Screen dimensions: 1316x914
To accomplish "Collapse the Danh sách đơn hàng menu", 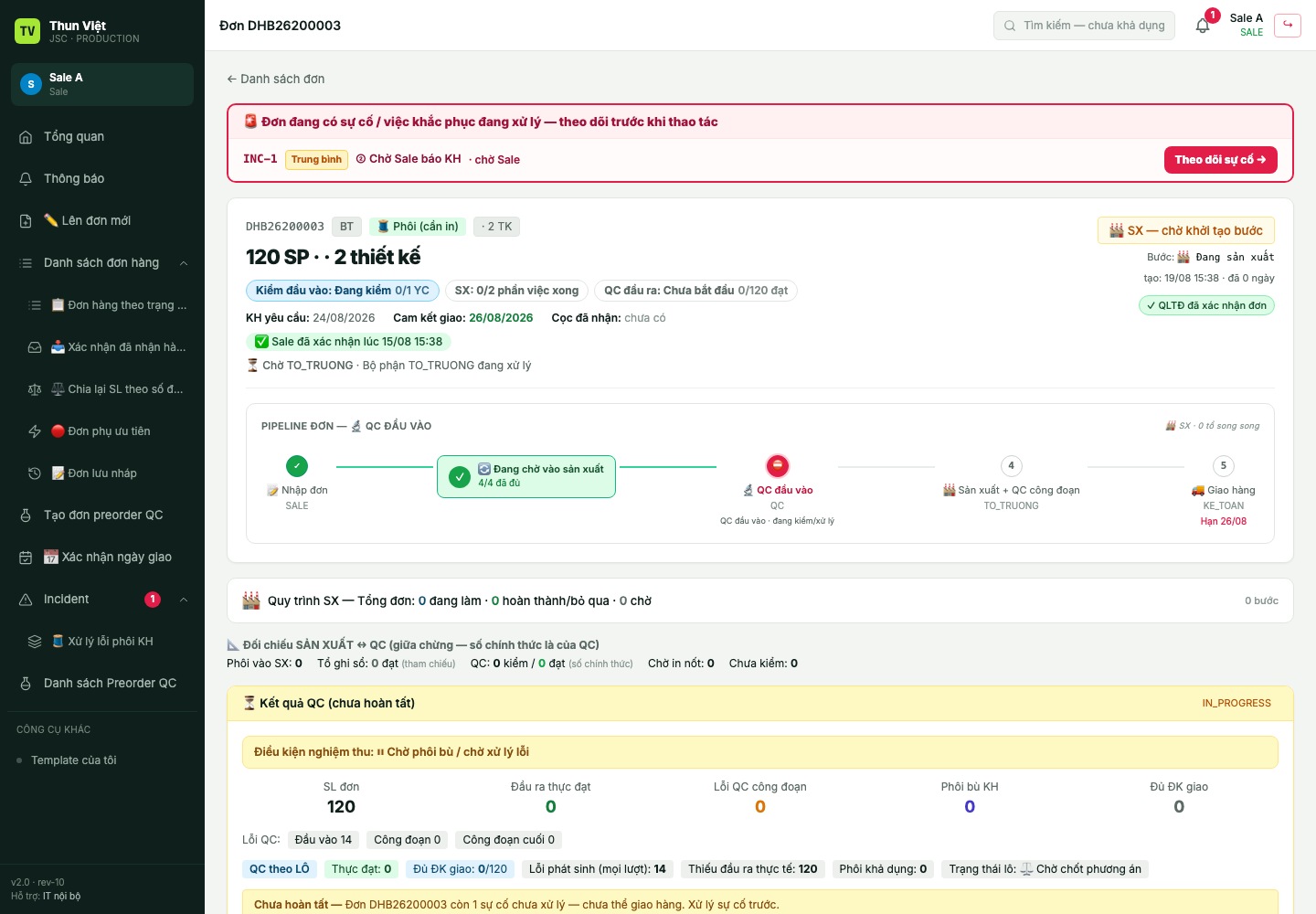I will [x=184, y=263].
